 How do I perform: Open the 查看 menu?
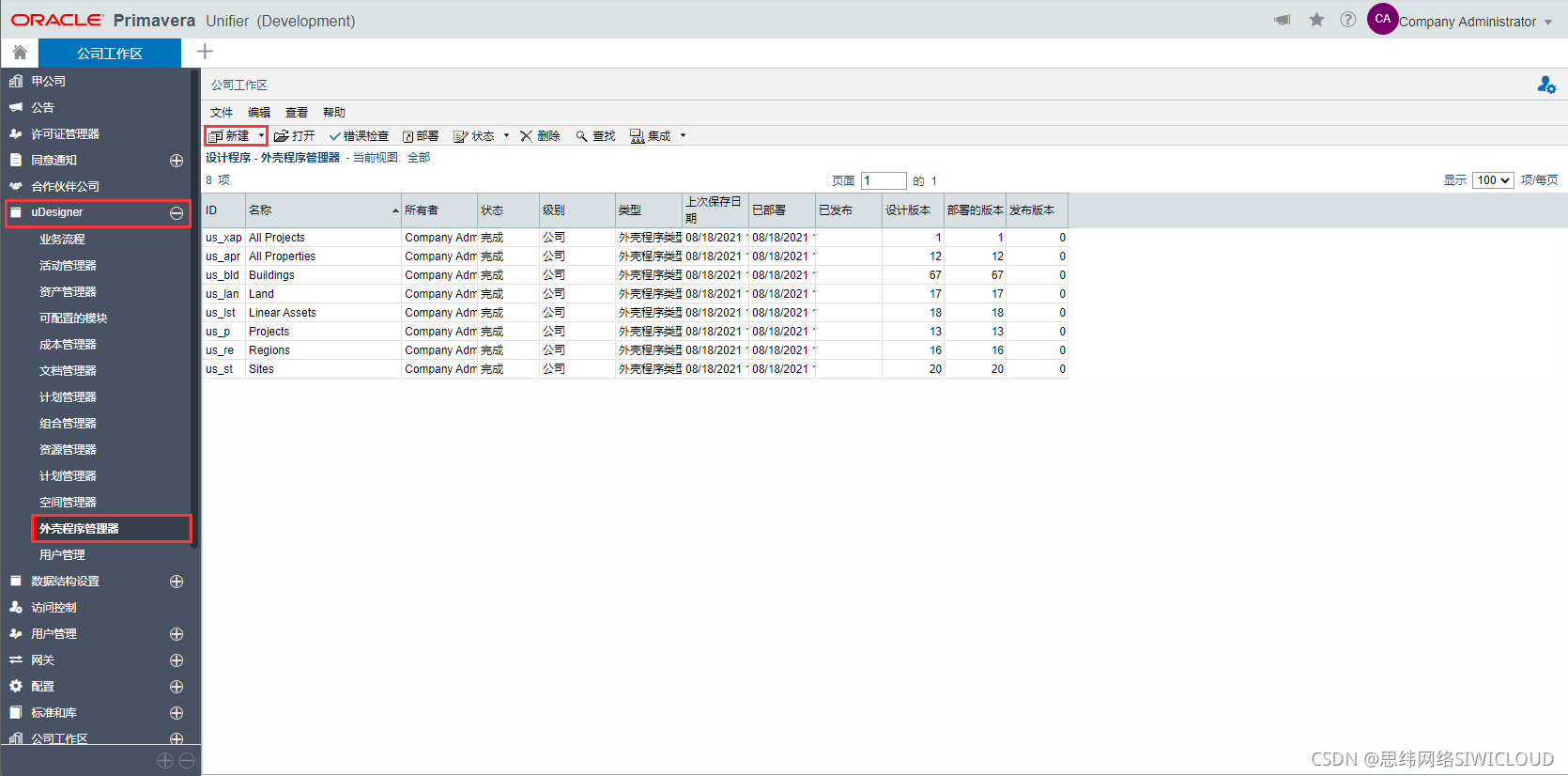click(297, 113)
